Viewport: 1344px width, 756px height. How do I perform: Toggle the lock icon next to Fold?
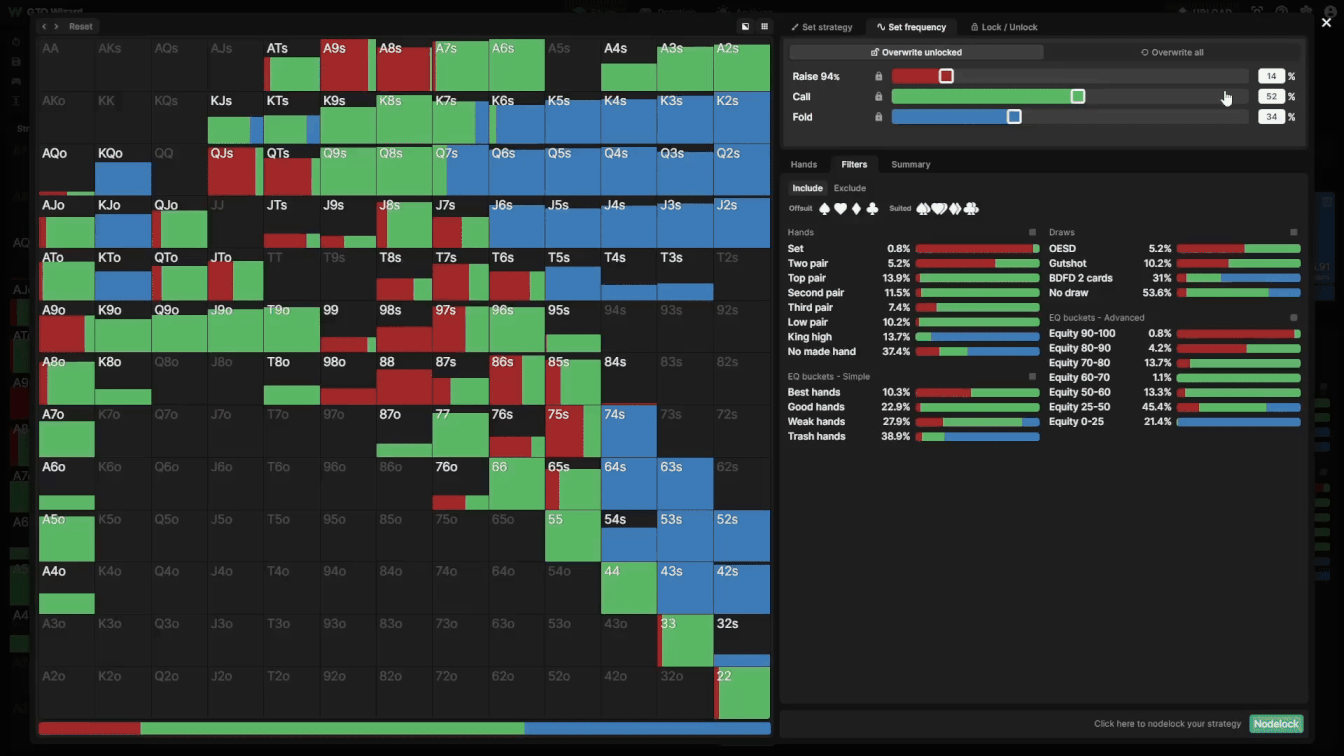(879, 117)
